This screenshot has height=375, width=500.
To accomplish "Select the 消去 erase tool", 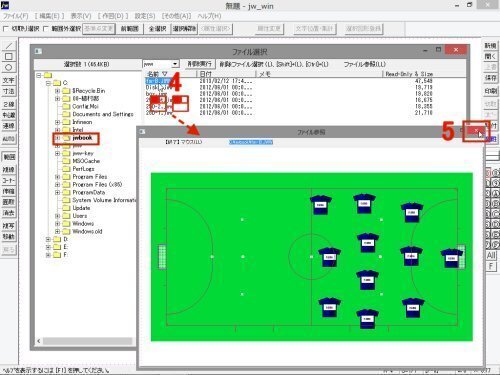I will pos(9,213).
